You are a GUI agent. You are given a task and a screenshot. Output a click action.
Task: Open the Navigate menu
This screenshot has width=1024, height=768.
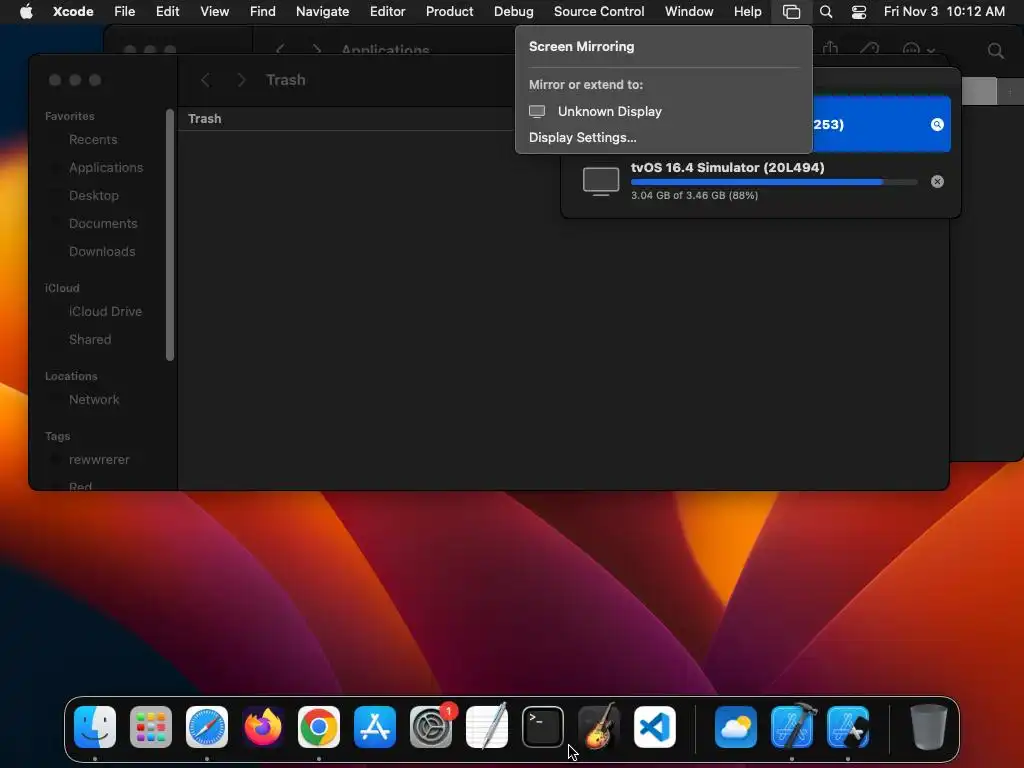pyautogui.click(x=323, y=11)
